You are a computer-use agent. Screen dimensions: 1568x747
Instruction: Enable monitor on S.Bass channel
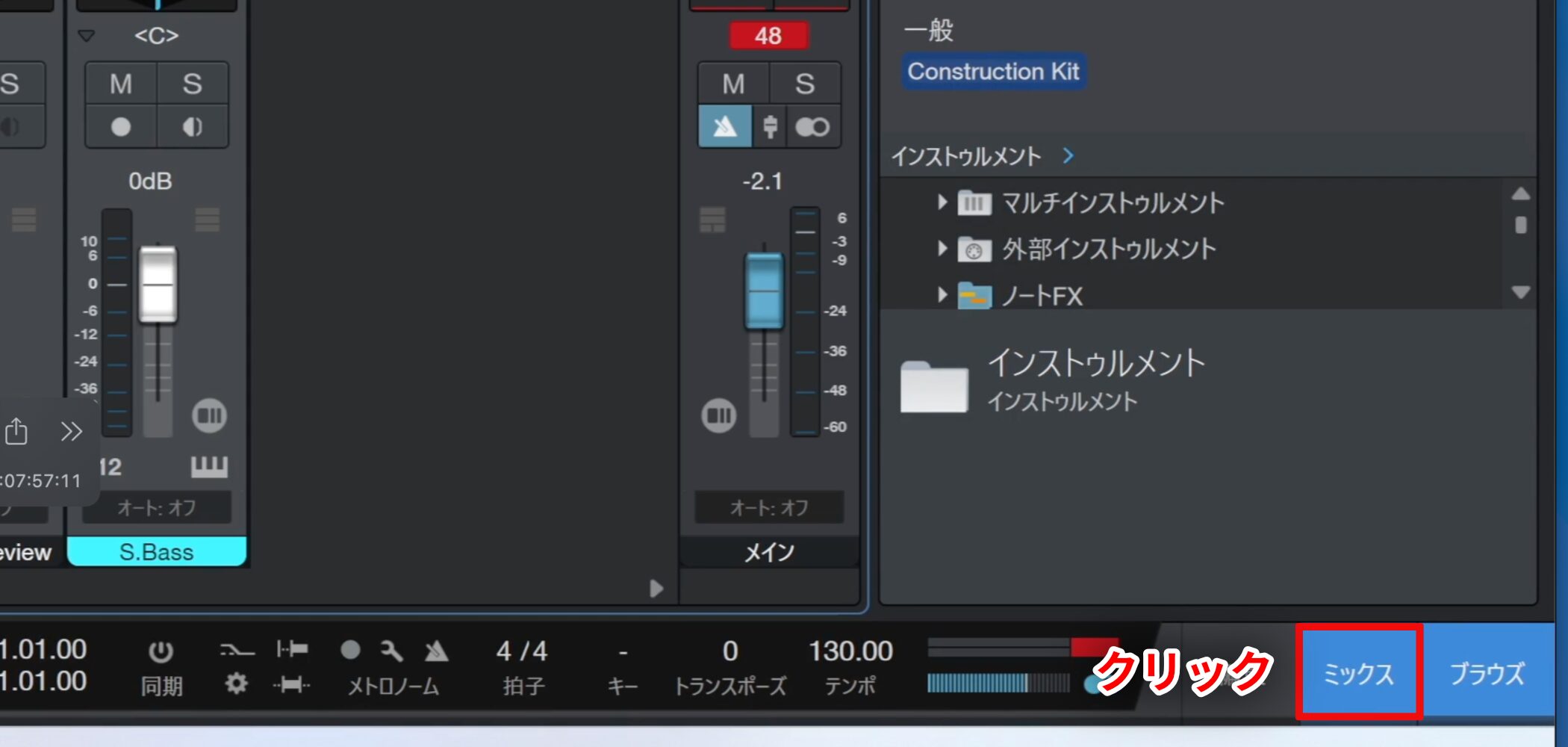tap(192, 127)
